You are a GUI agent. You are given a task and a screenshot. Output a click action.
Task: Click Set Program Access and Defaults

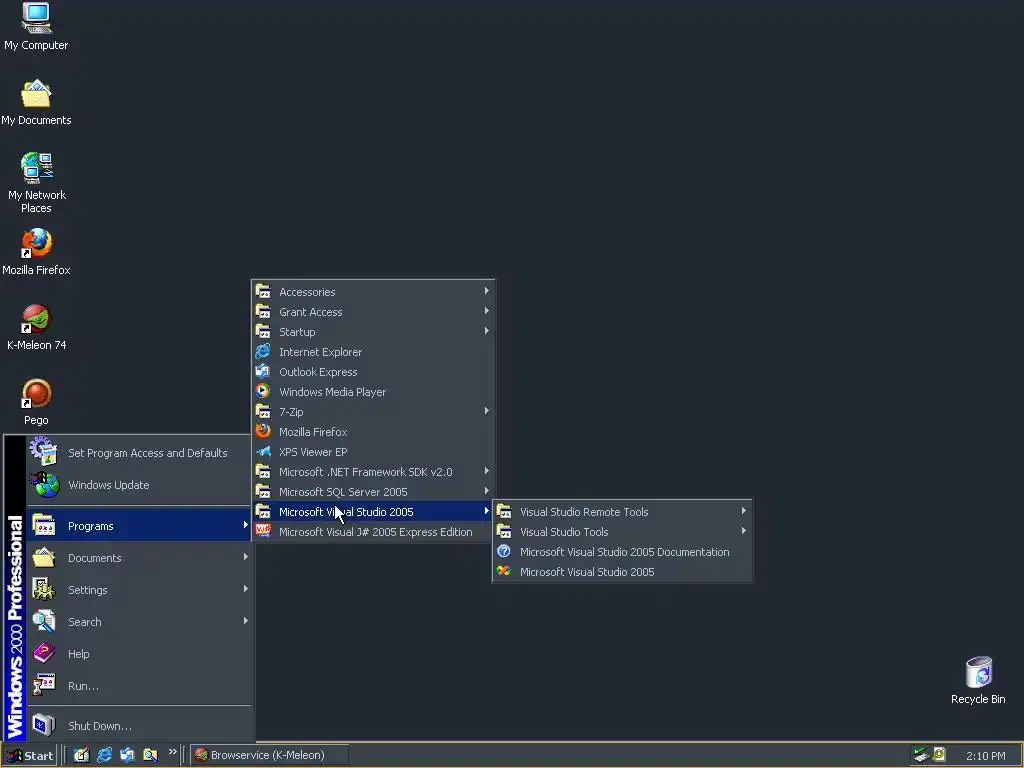(139, 453)
